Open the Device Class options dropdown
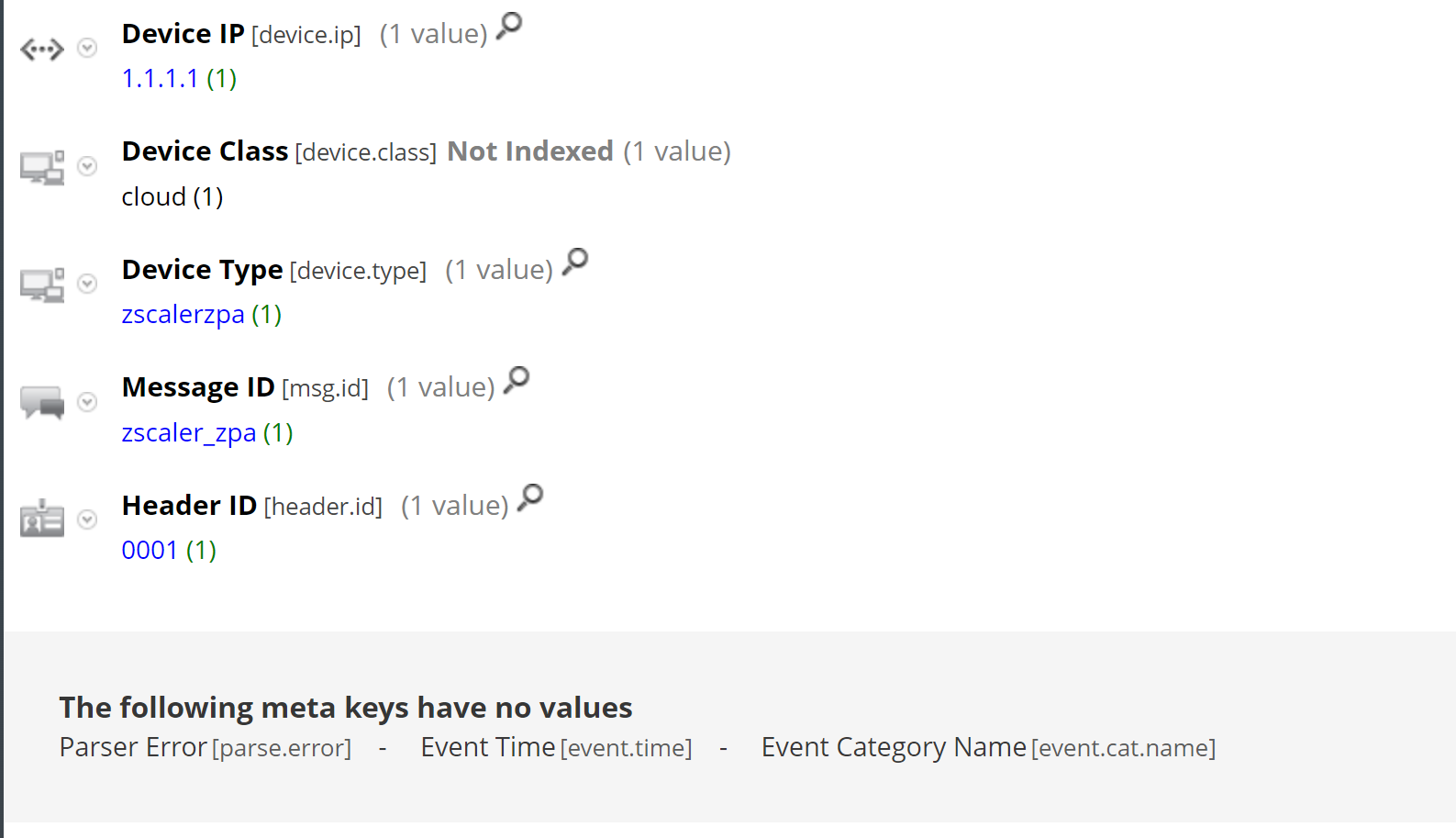 point(87,166)
